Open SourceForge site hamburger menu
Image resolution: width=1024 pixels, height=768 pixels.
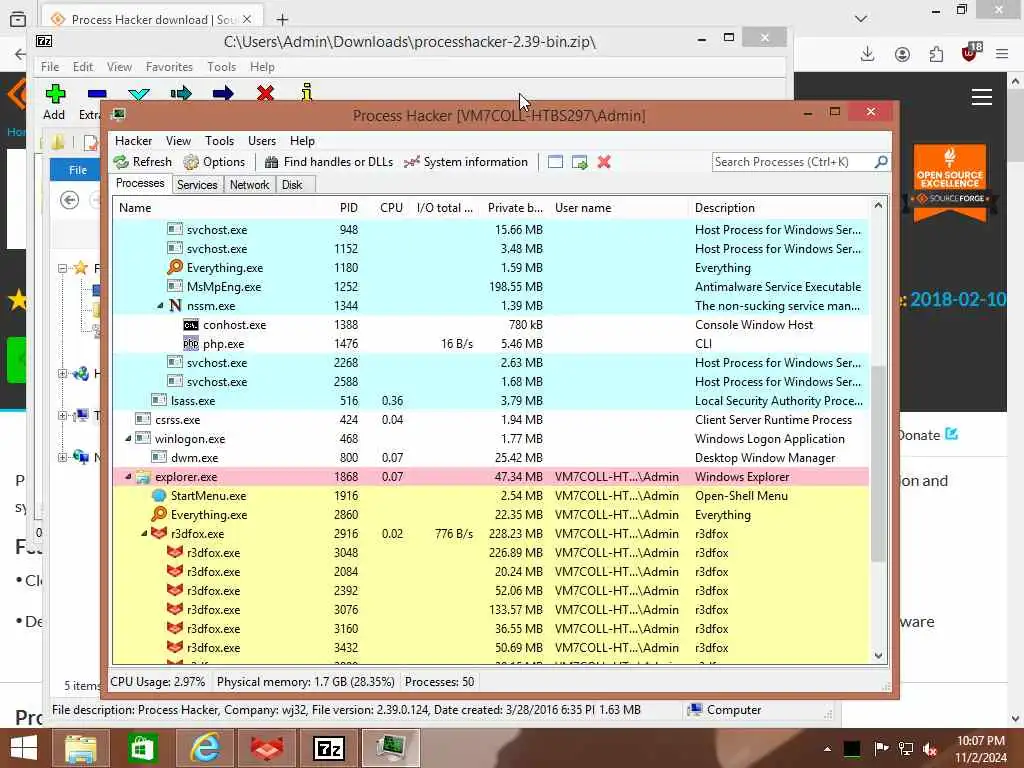pos(982,97)
